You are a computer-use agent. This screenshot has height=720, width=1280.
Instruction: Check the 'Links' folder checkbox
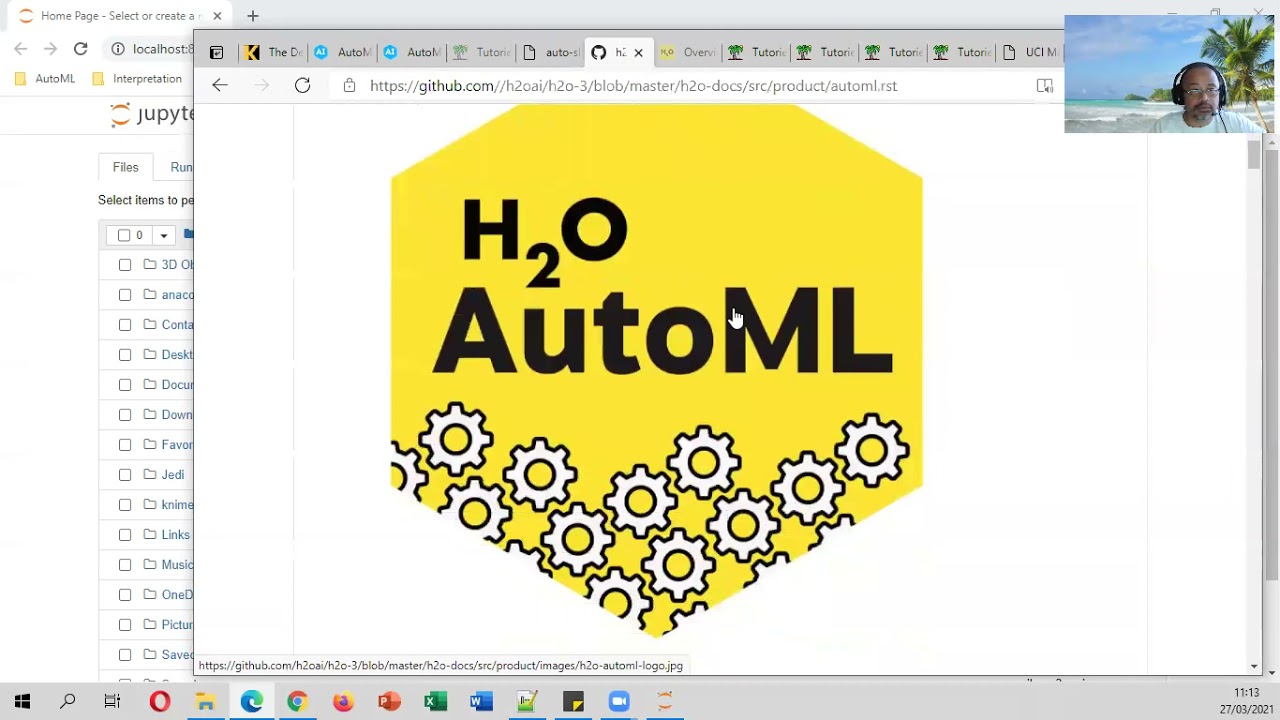[125, 535]
